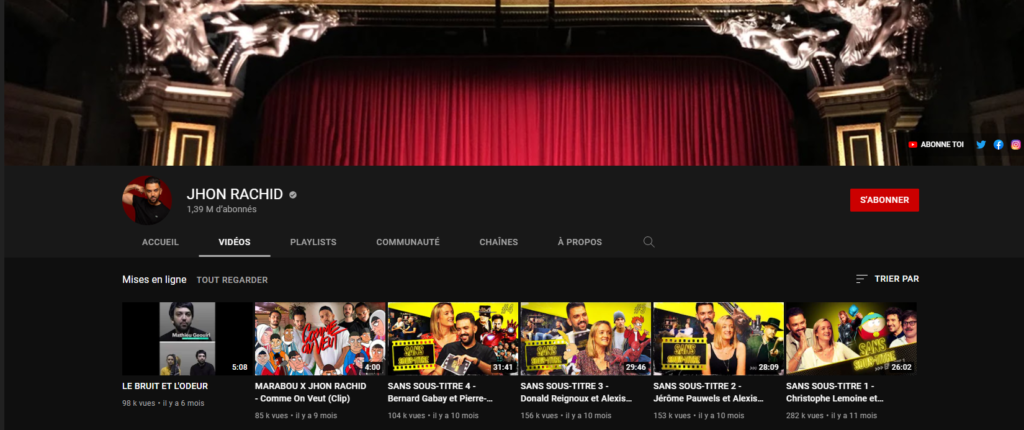Open the Facebook link in the banner
The height and width of the screenshot is (430, 1024).
999,144
